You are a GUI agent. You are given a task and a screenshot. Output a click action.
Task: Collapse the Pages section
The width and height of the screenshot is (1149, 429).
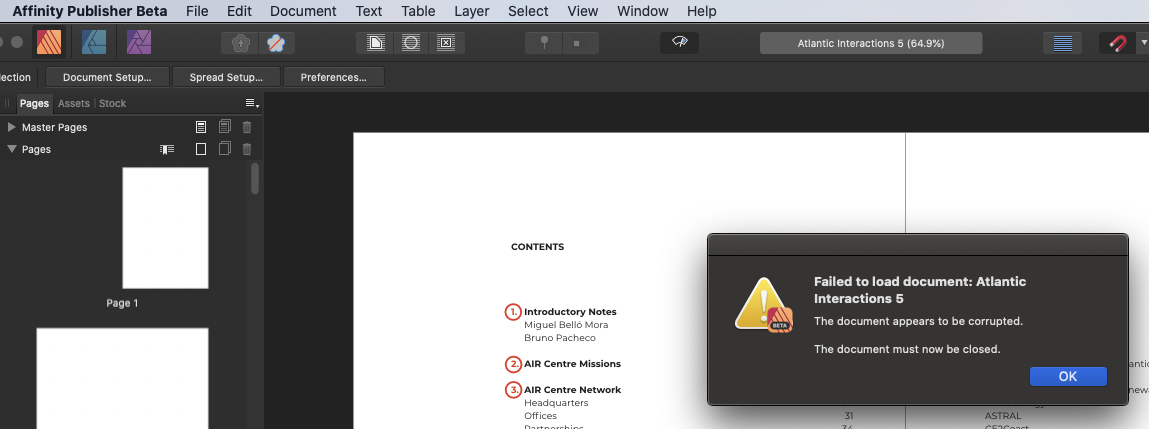[x=12, y=149]
